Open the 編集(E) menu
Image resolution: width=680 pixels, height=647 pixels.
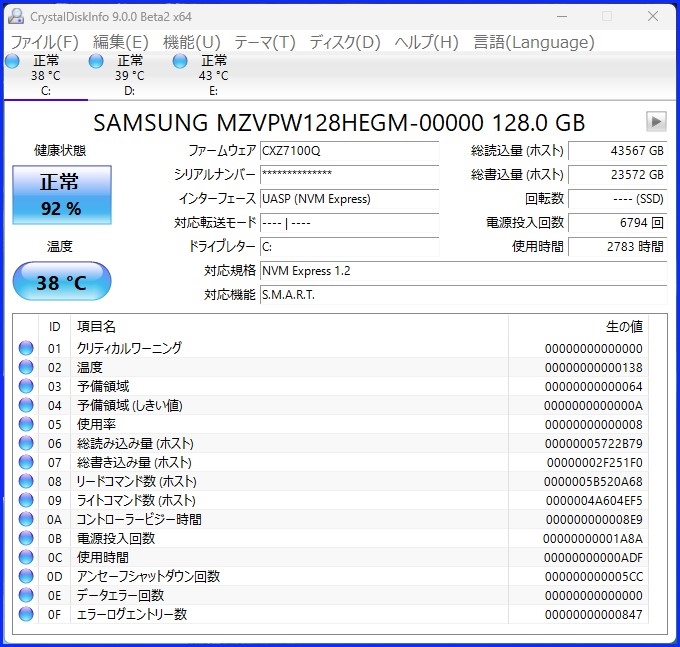pos(121,42)
